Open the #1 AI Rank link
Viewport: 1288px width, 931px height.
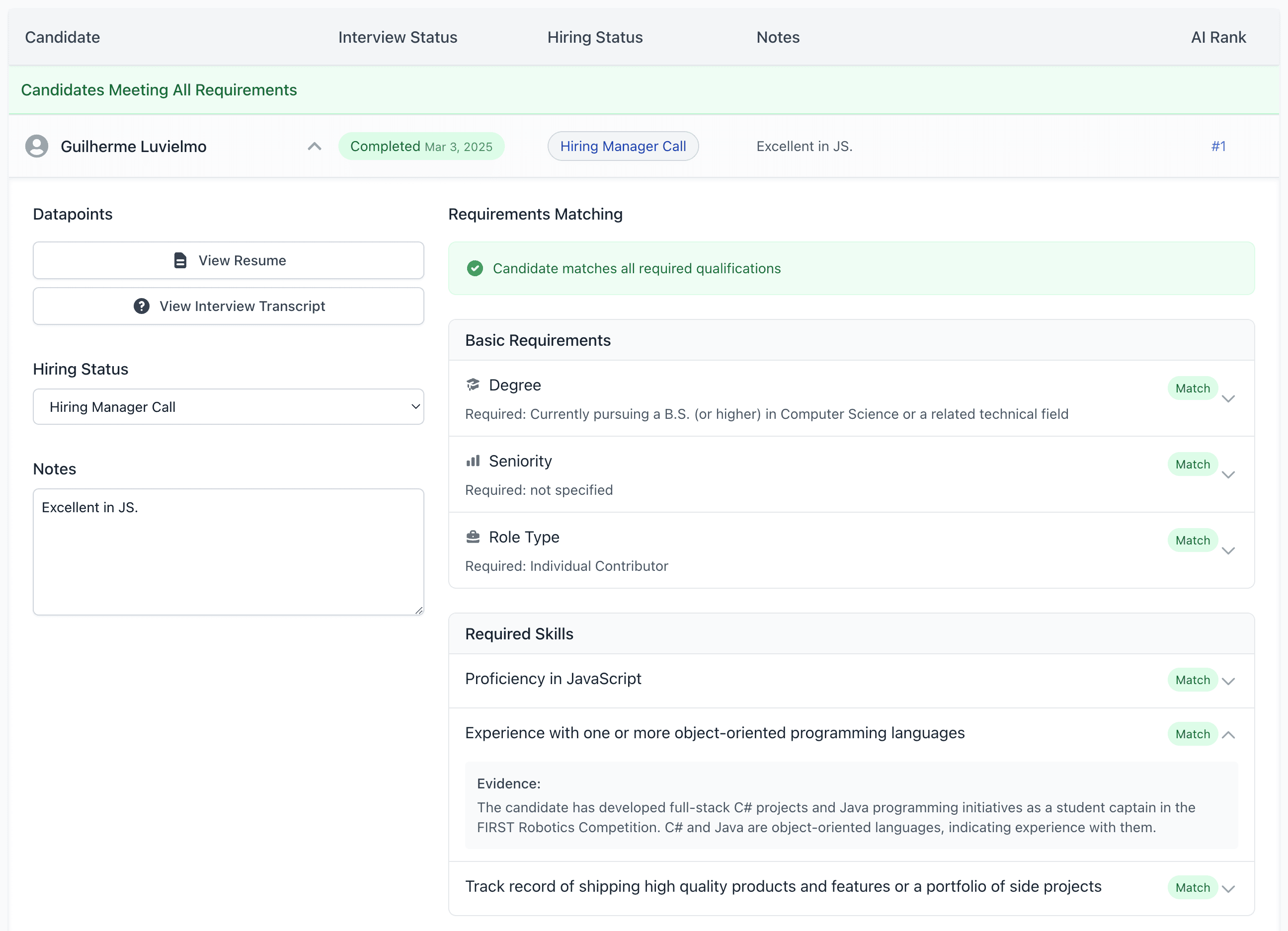point(1219,146)
